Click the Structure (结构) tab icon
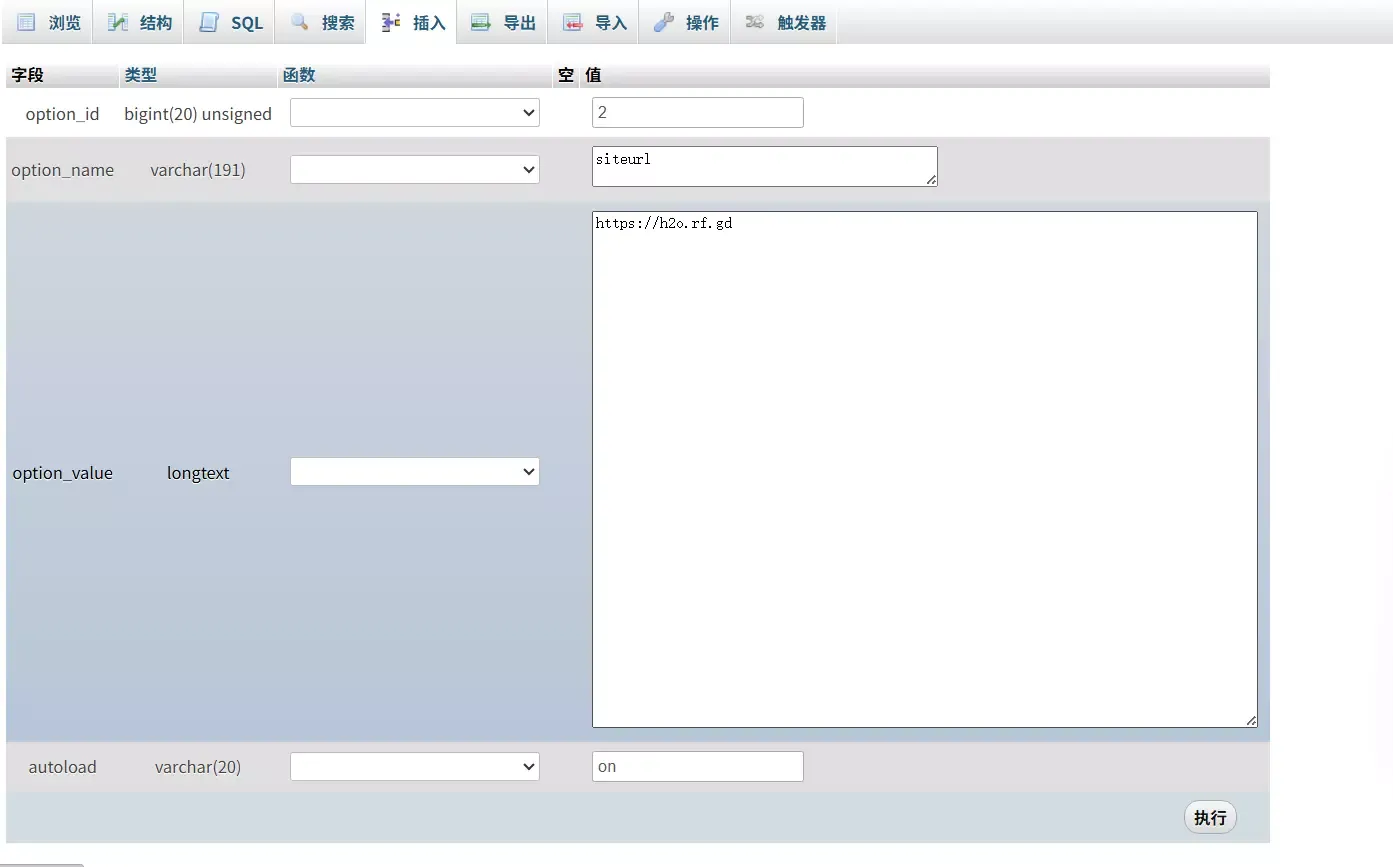 [118, 22]
